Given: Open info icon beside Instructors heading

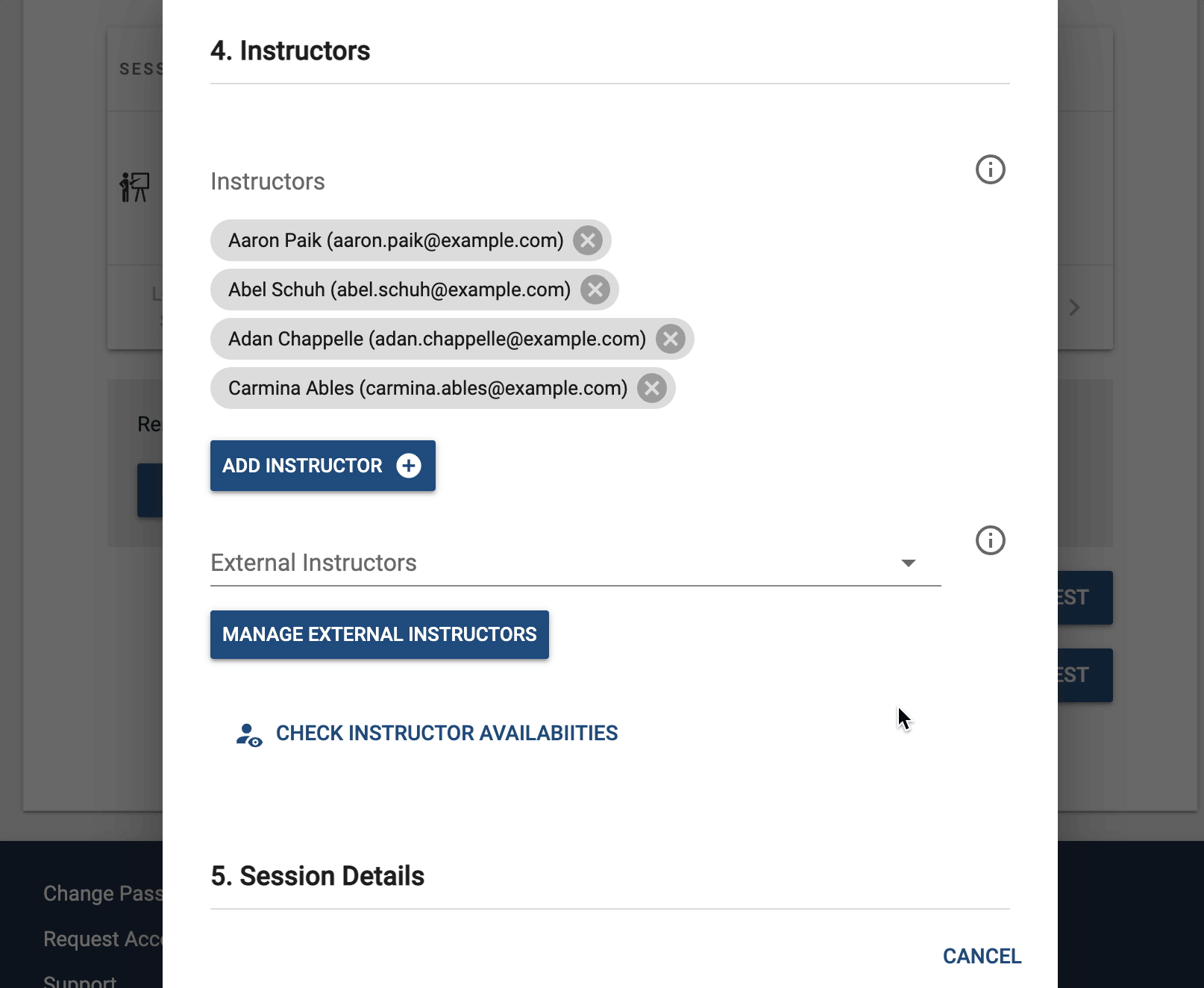Looking at the screenshot, I should [991, 169].
